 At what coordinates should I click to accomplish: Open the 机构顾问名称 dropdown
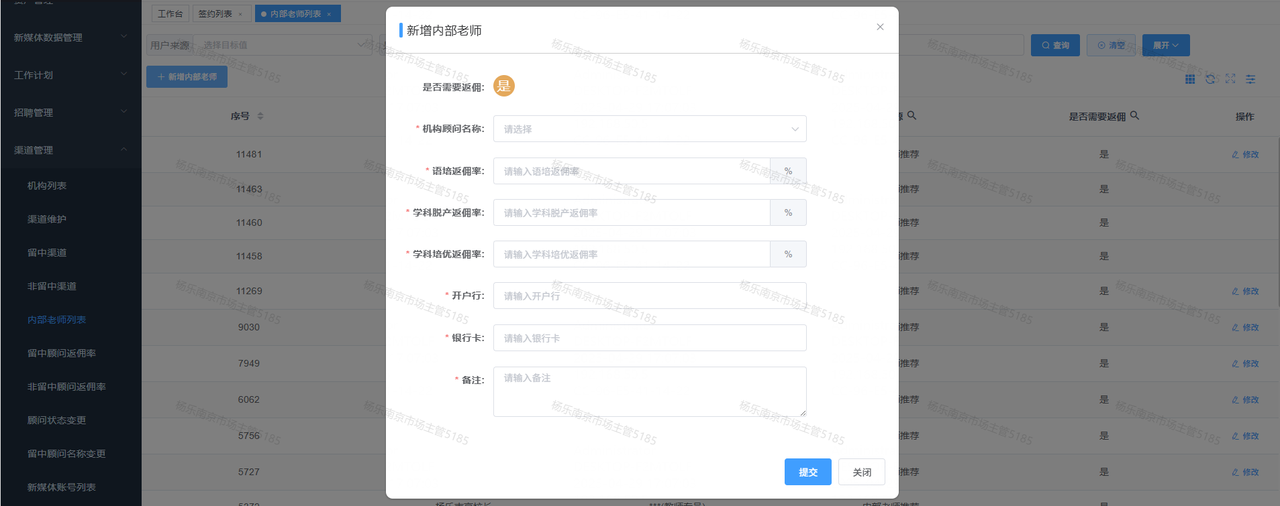649,129
